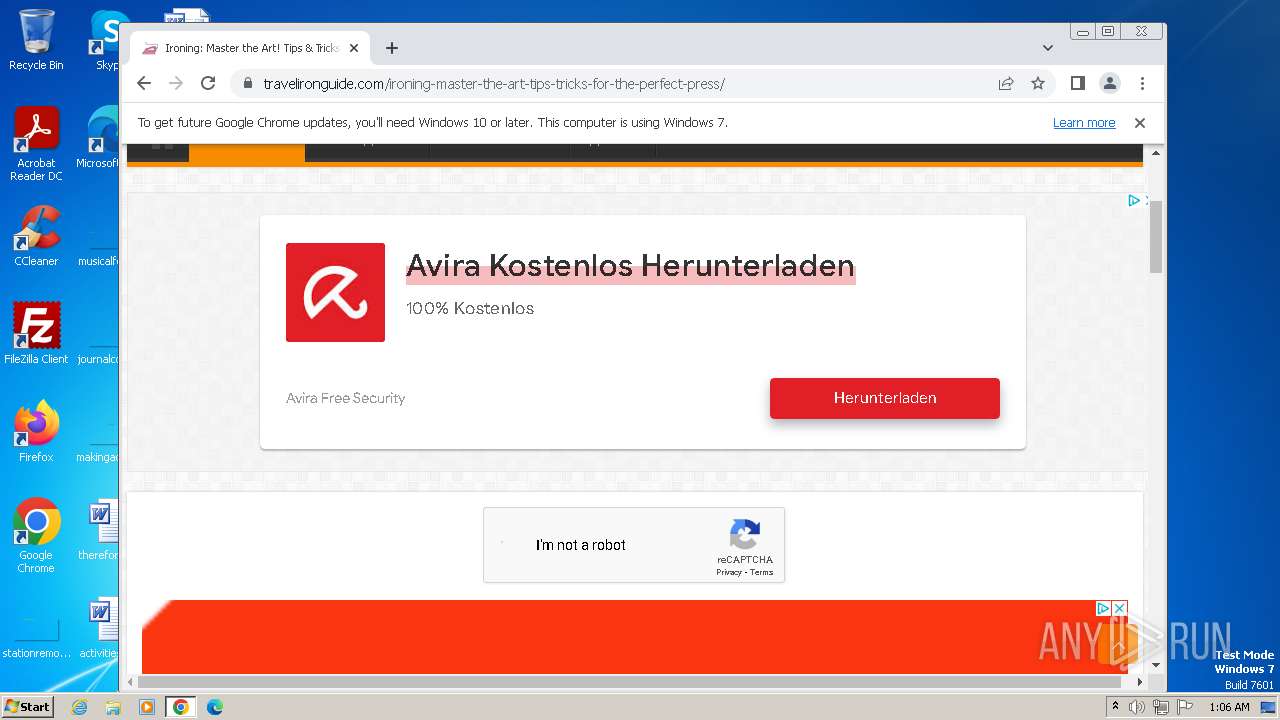
Task: Open the Chrome profile avatar
Action: click(1110, 83)
